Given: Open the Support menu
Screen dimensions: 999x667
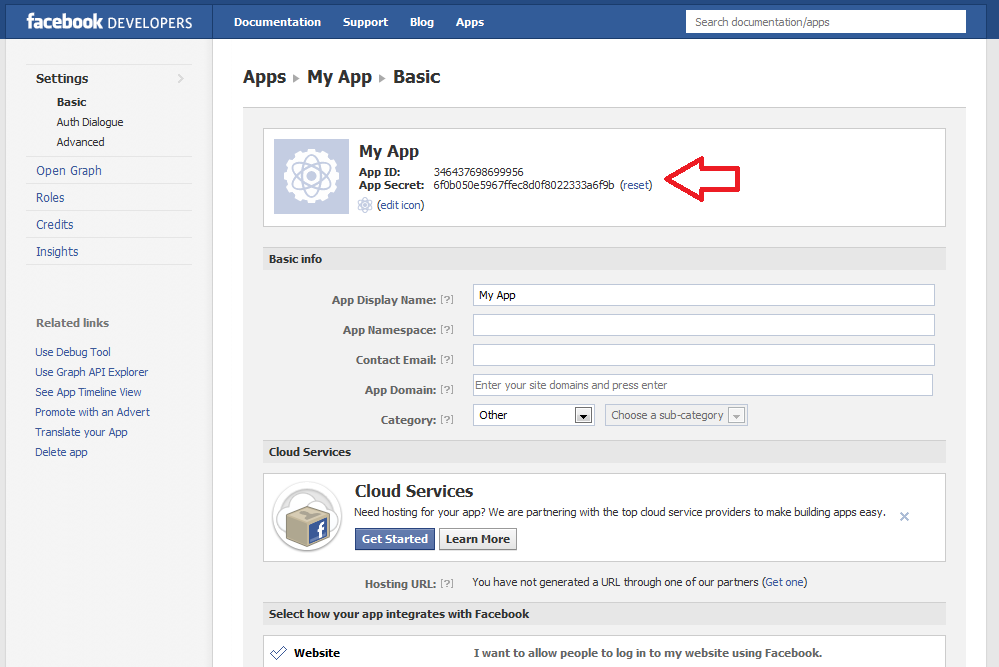Looking at the screenshot, I should (365, 22).
